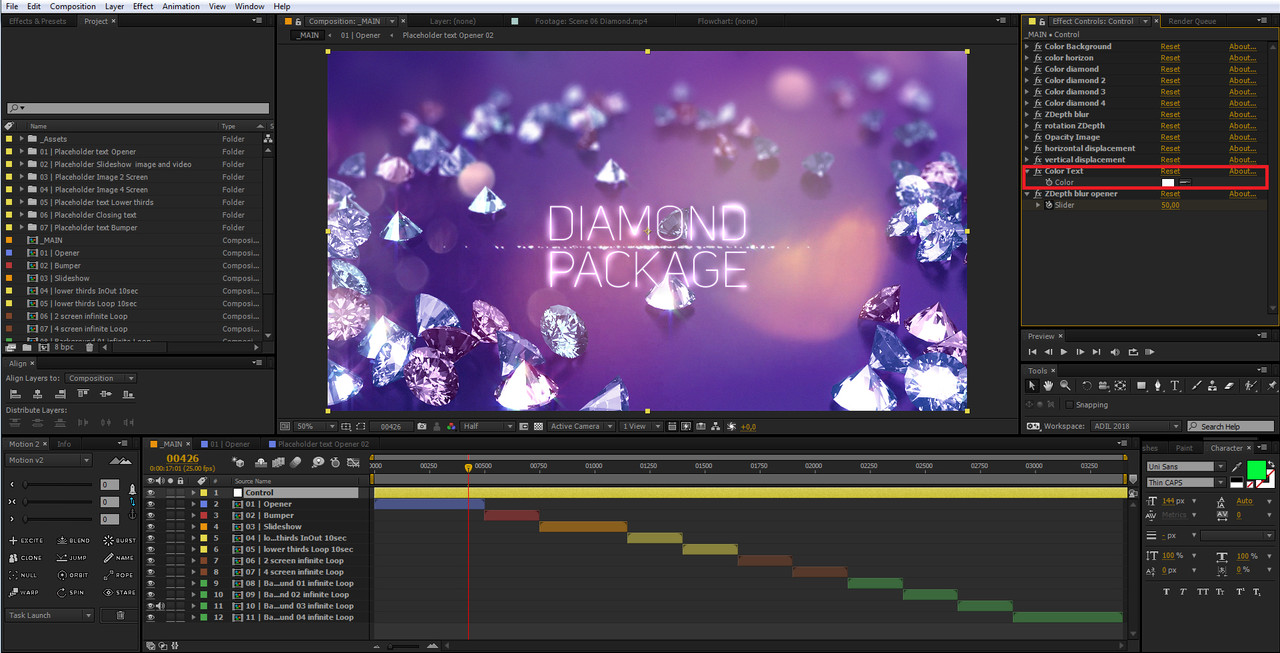Screen dimensions: 1280x653
Task: Select the Type text tool
Action: click(x=1175, y=385)
